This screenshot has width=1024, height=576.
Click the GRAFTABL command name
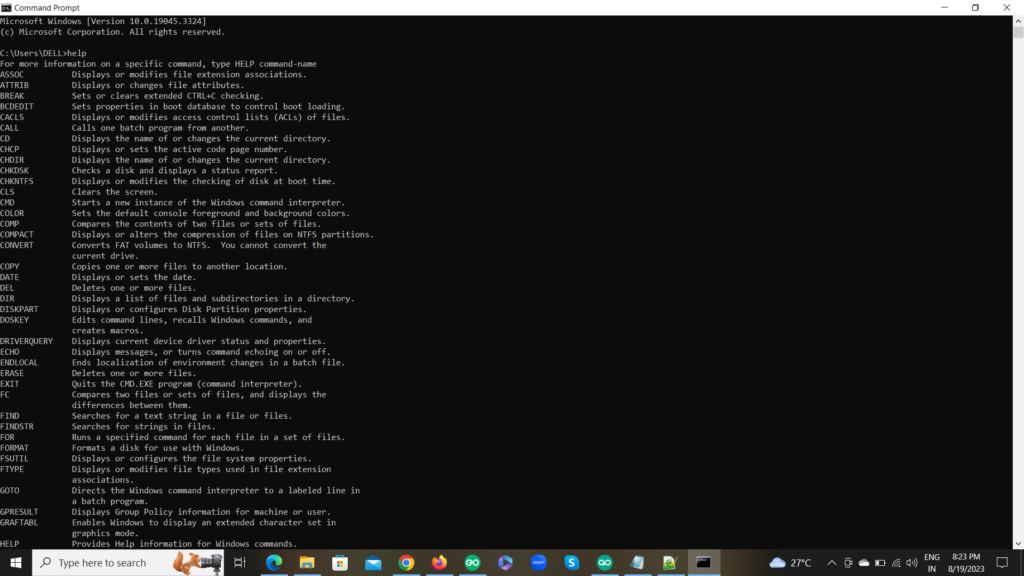point(19,522)
